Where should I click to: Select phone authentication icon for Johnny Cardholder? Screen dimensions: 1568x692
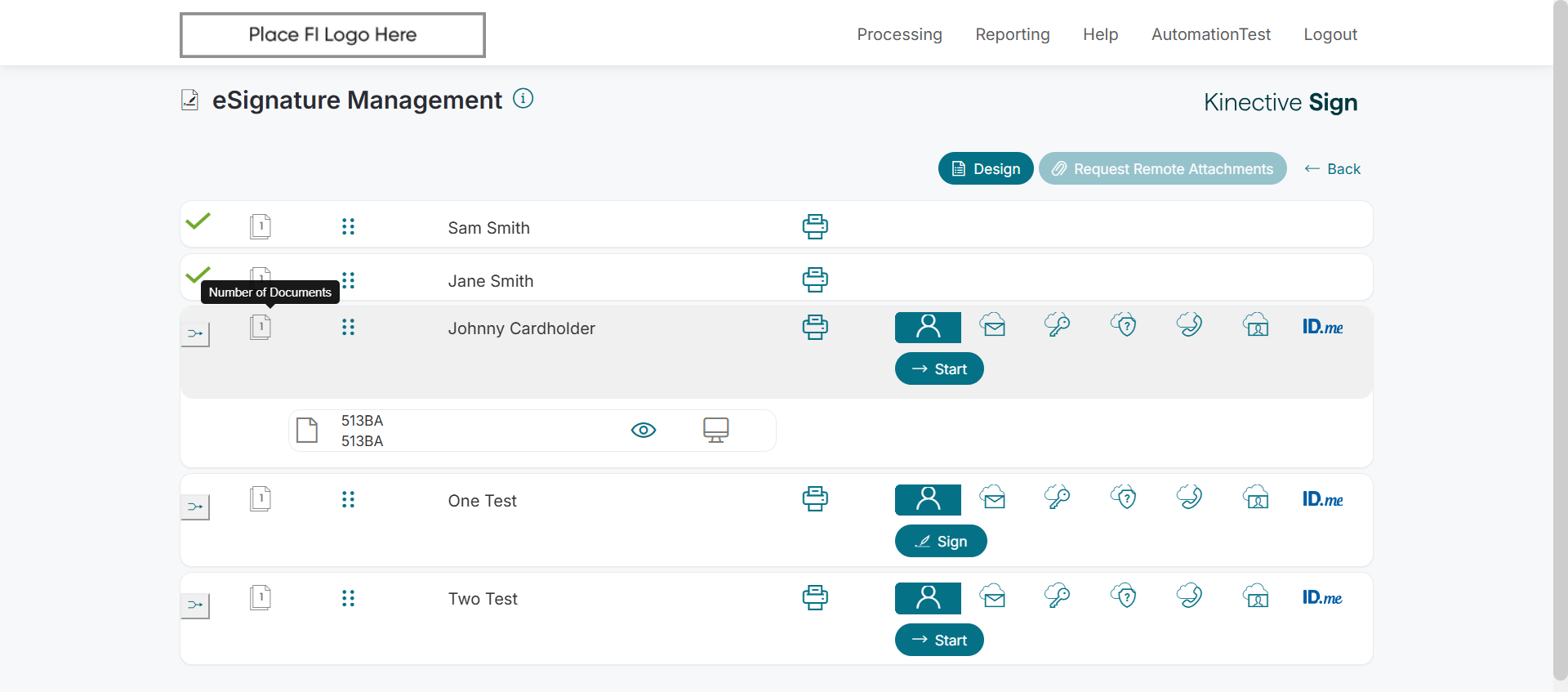1189,325
